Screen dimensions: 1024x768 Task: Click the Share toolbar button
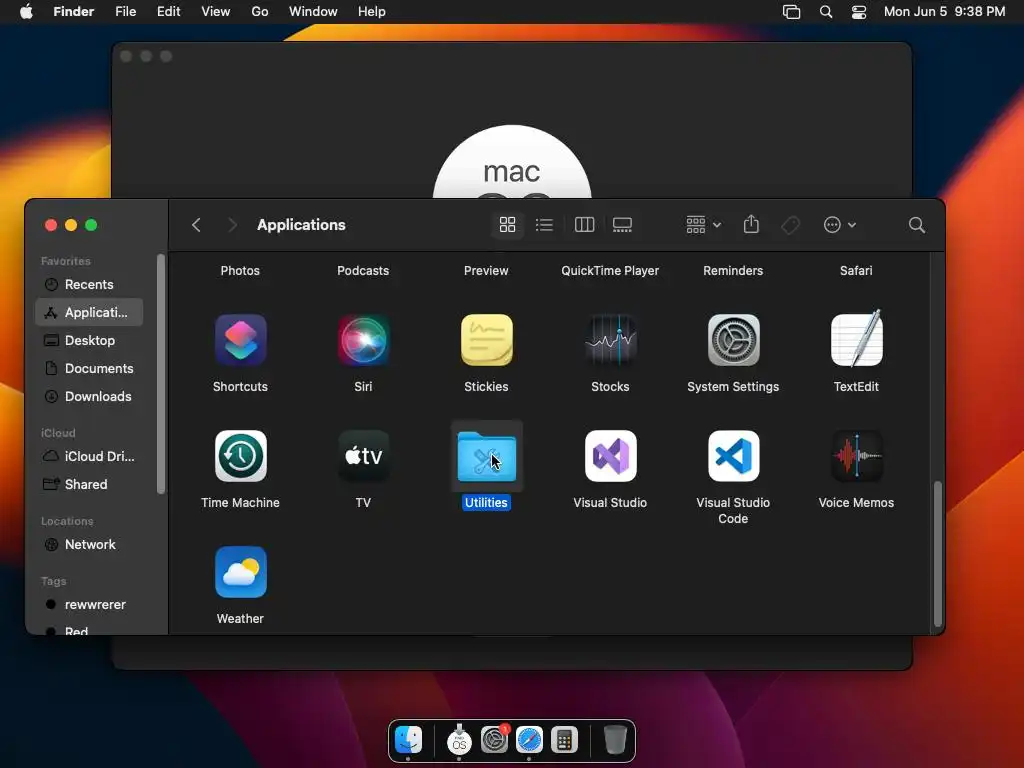point(751,225)
